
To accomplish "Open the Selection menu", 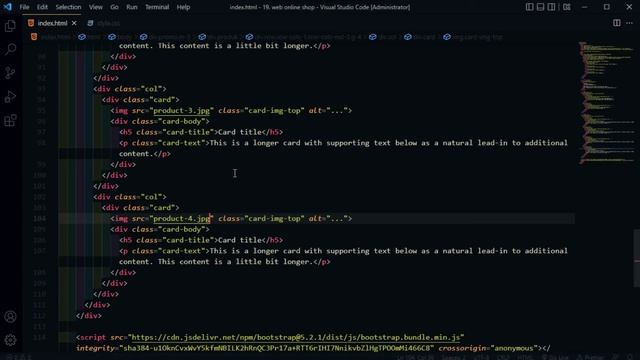I will pyautogui.click(x=68, y=7).
